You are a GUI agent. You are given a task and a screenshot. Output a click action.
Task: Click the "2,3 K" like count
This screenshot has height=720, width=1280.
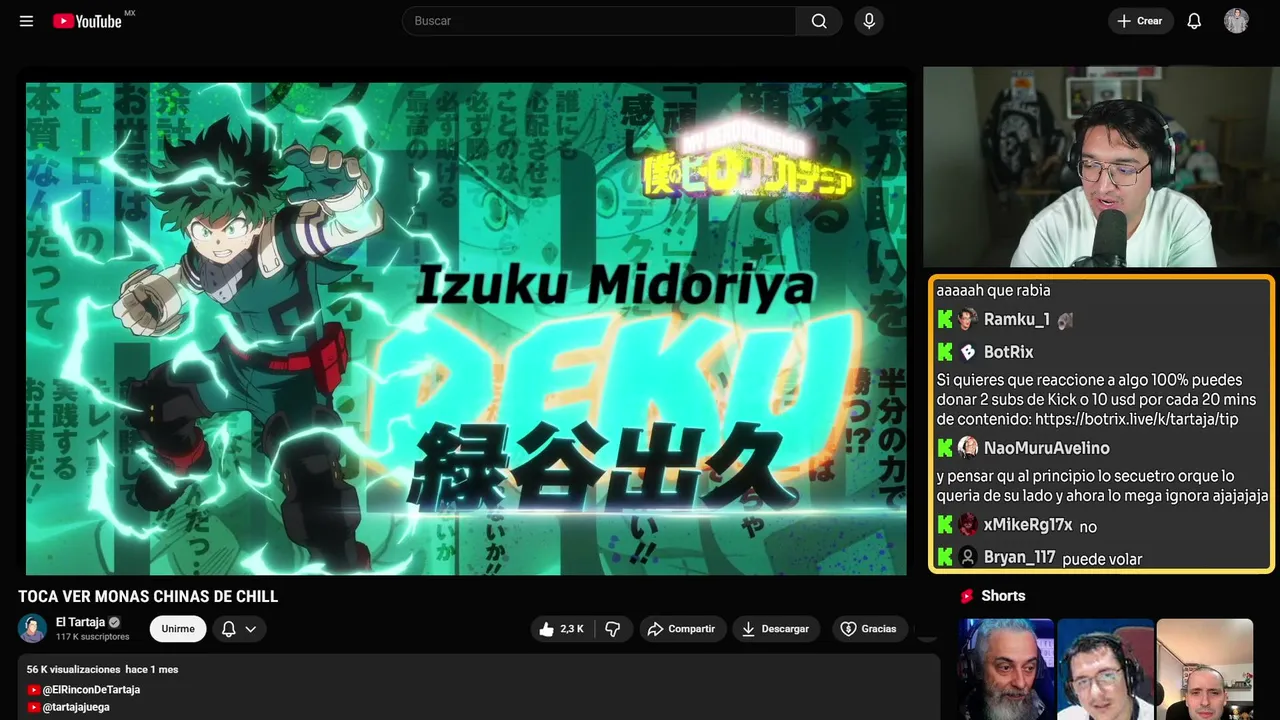[572, 629]
